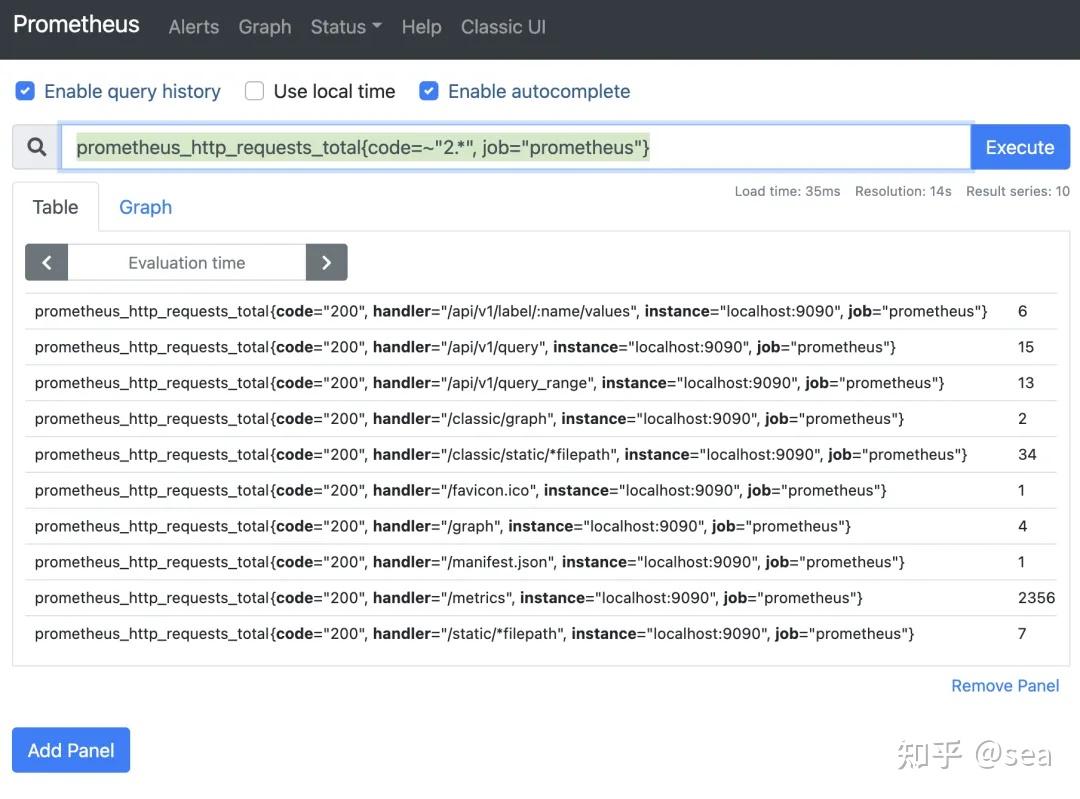Image resolution: width=1080 pixels, height=799 pixels.
Task: Turn off the autocomplete checkbox
Action: [429, 91]
